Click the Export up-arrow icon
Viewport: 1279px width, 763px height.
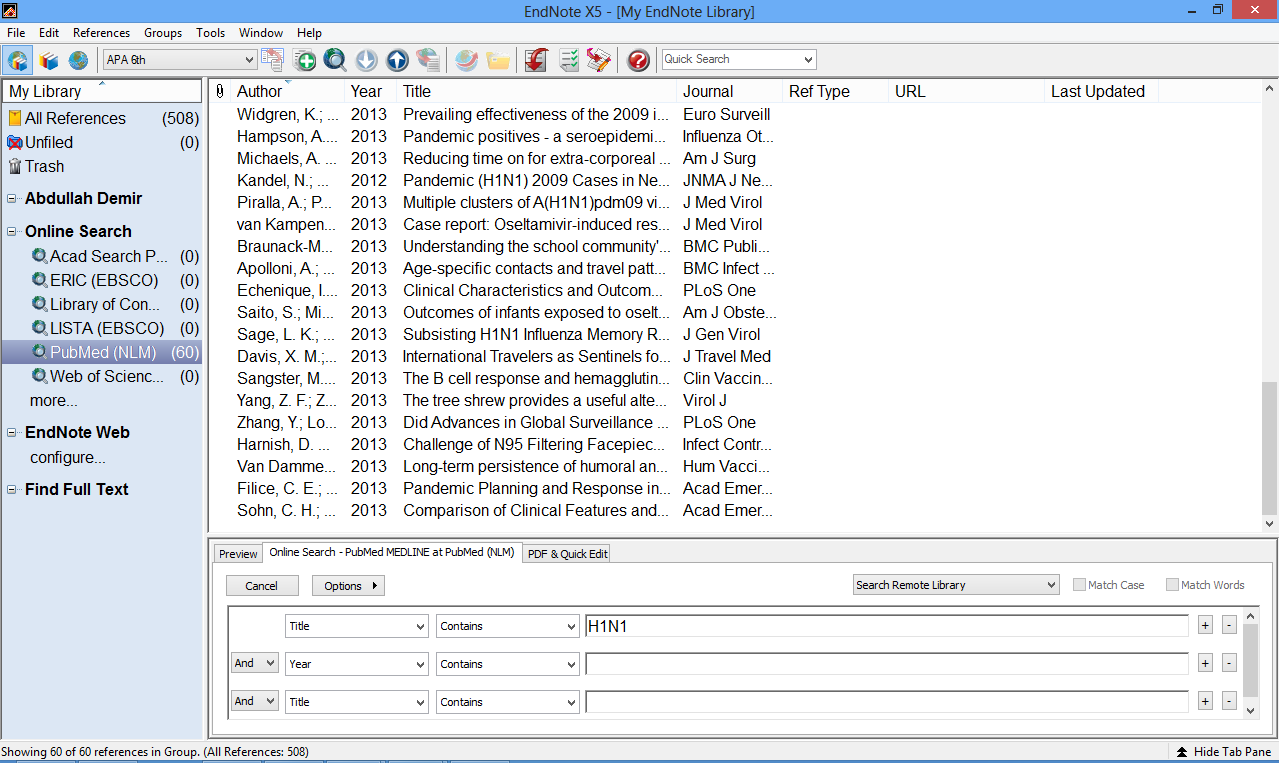point(397,60)
